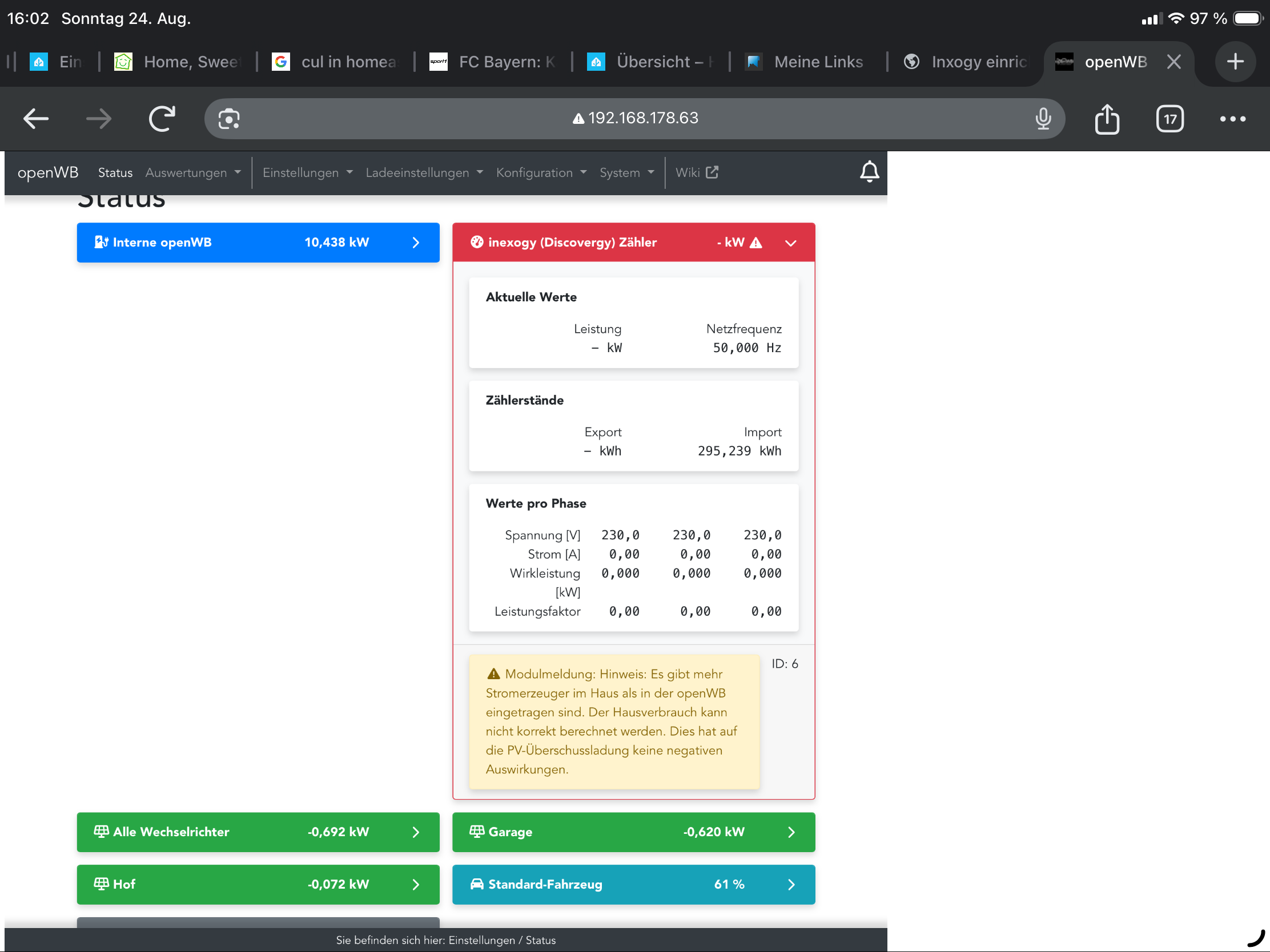Expand the Standard-Fahrzeug card

(x=790, y=884)
